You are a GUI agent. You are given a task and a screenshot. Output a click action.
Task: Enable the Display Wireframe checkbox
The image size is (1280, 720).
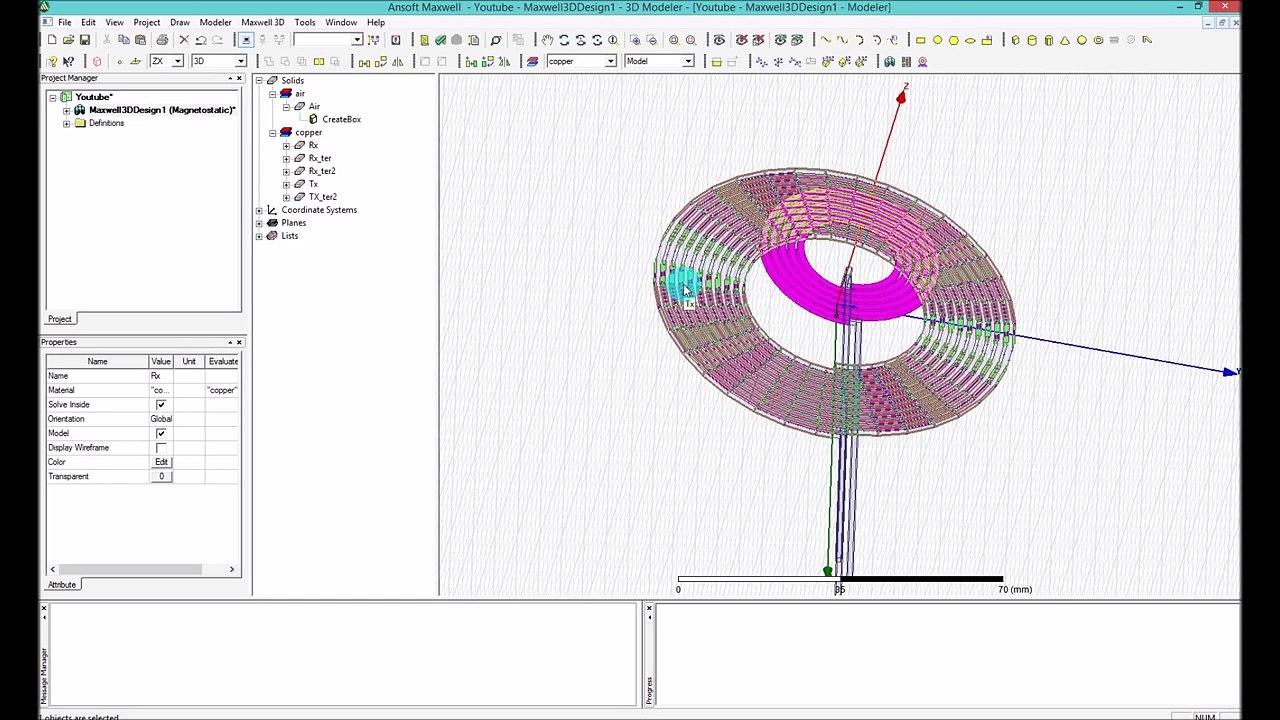coord(161,448)
